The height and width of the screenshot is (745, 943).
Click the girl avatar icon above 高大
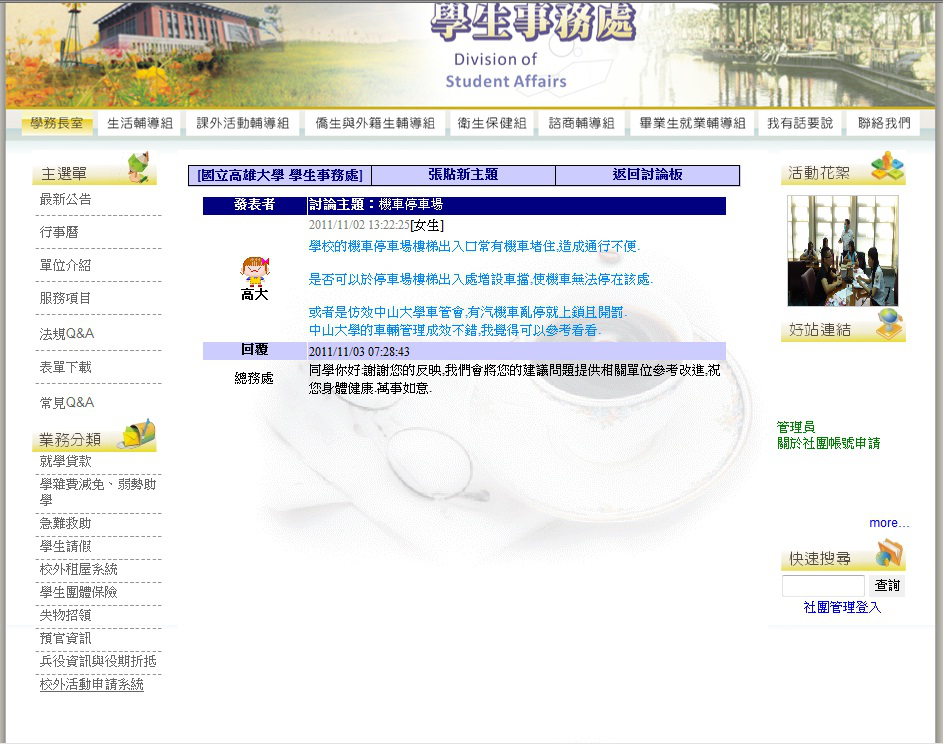click(255, 272)
